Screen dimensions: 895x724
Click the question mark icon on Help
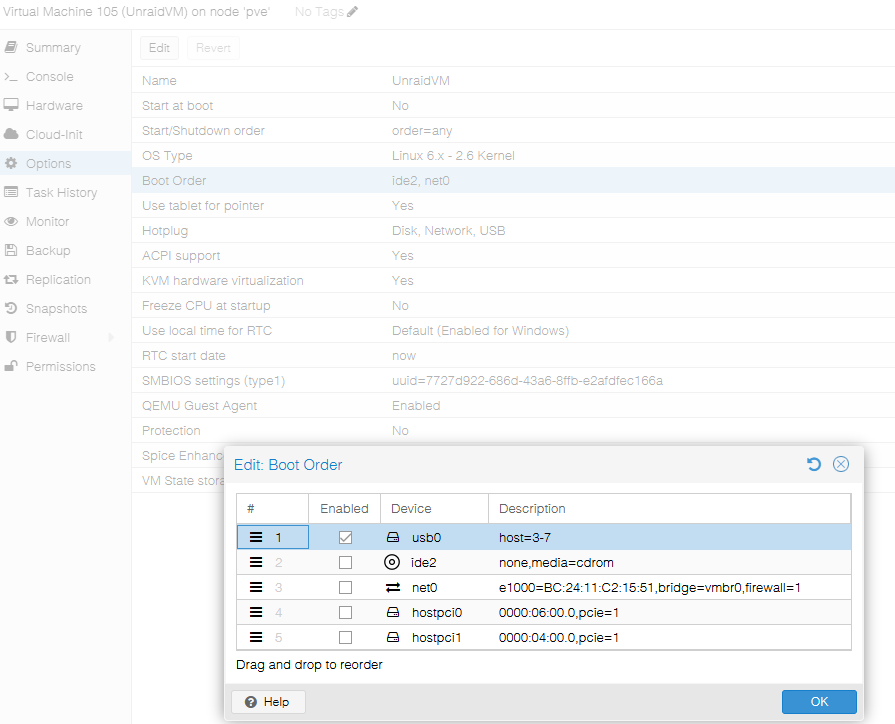point(251,702)
